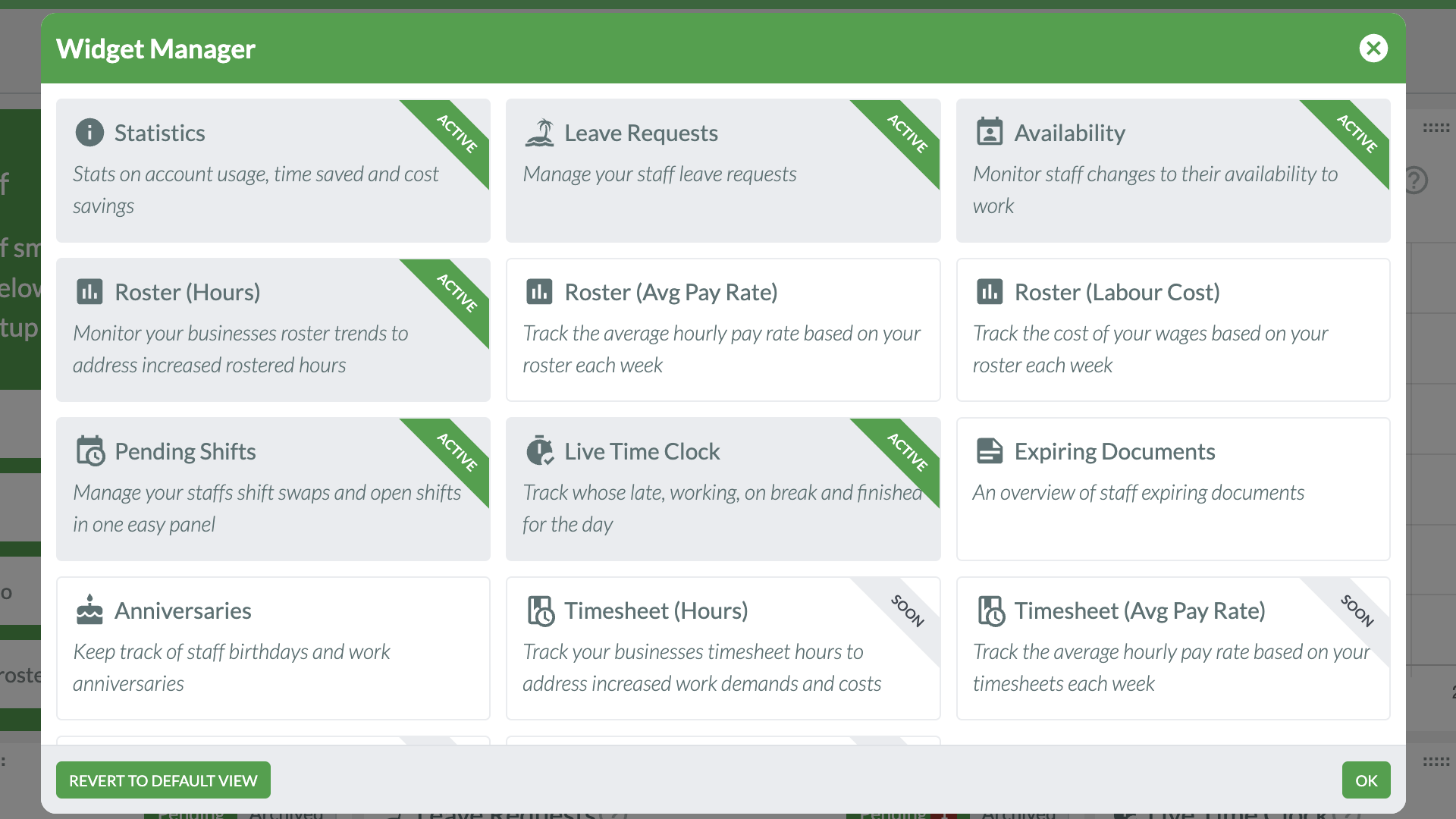Click the Roster (Avg Pay Rate) chart icon

[540, 292]
